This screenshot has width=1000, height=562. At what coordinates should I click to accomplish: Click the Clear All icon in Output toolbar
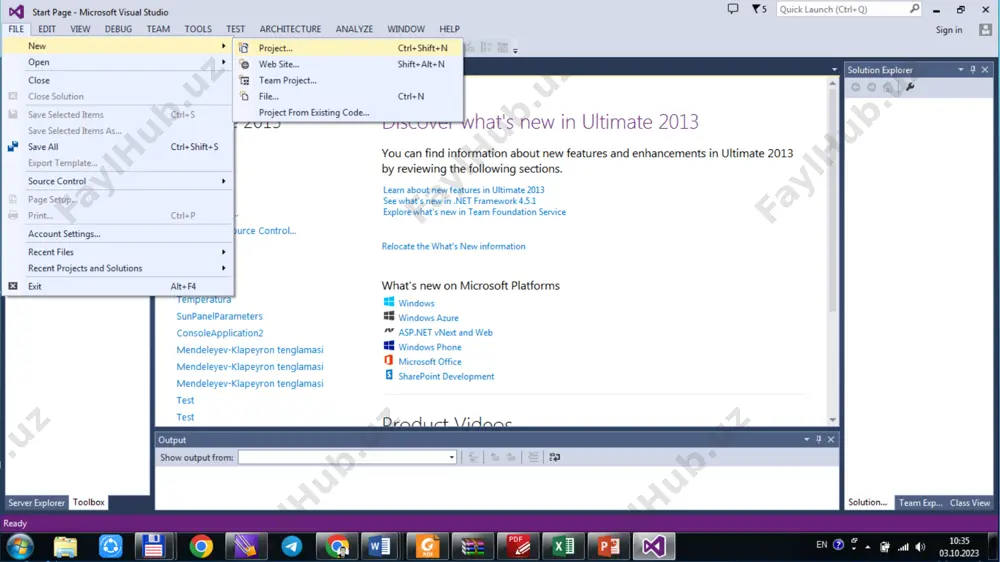coord(533,457)
